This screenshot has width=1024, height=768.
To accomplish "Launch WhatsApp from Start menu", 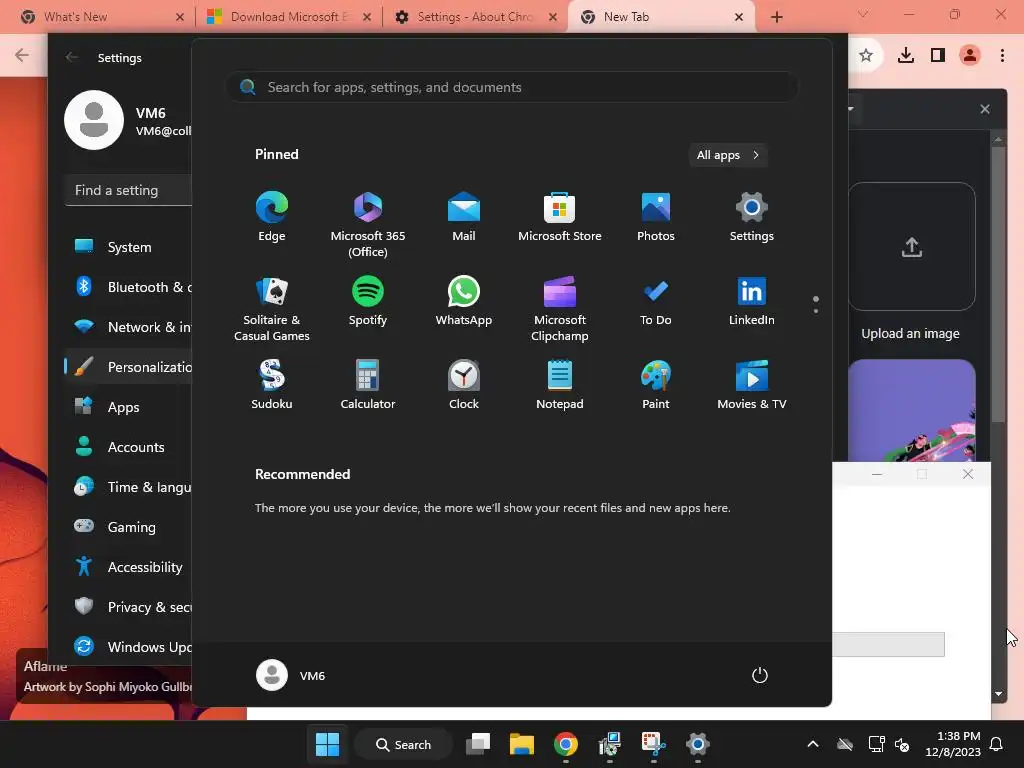I will pos(464,301).
